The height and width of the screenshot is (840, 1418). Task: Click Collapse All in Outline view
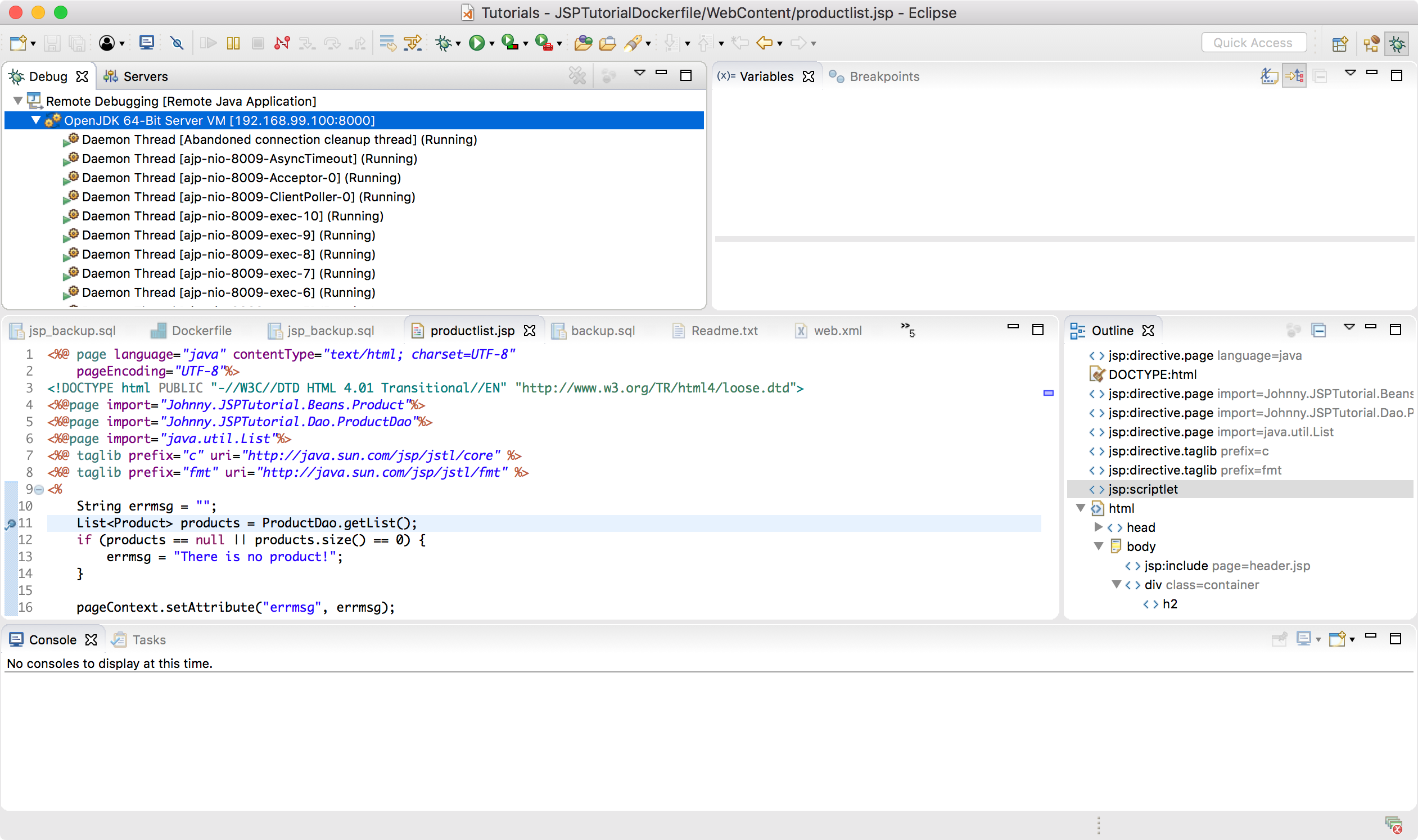click(1319, 330)
